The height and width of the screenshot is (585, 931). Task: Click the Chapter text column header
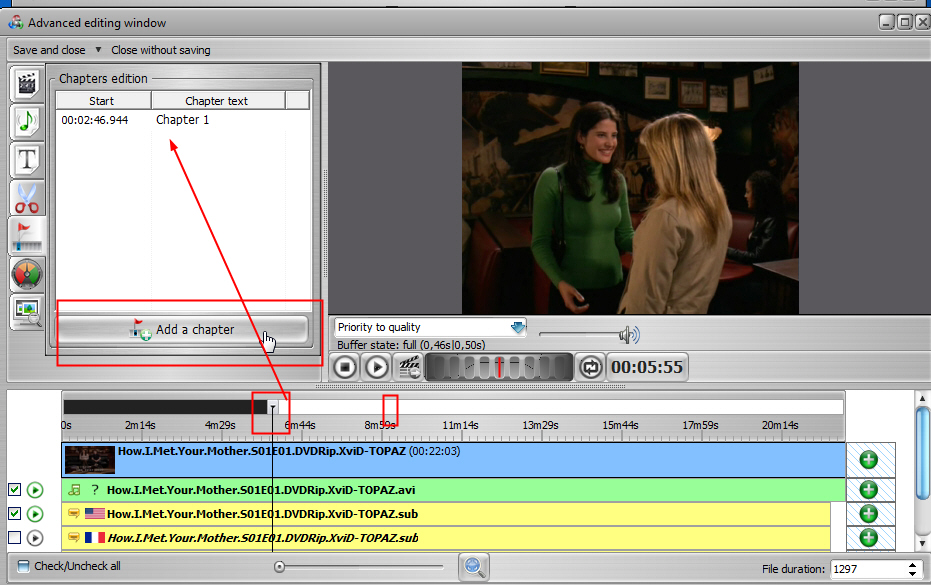(218, 101)
